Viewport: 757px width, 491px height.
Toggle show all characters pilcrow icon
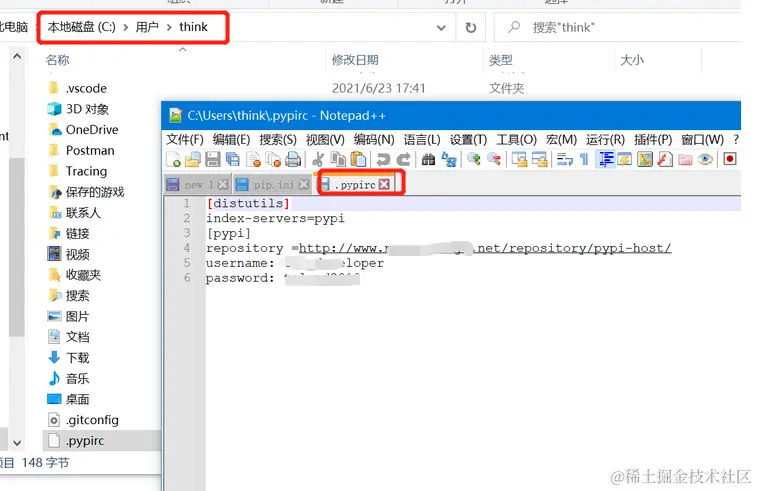(x=584, y=159)
